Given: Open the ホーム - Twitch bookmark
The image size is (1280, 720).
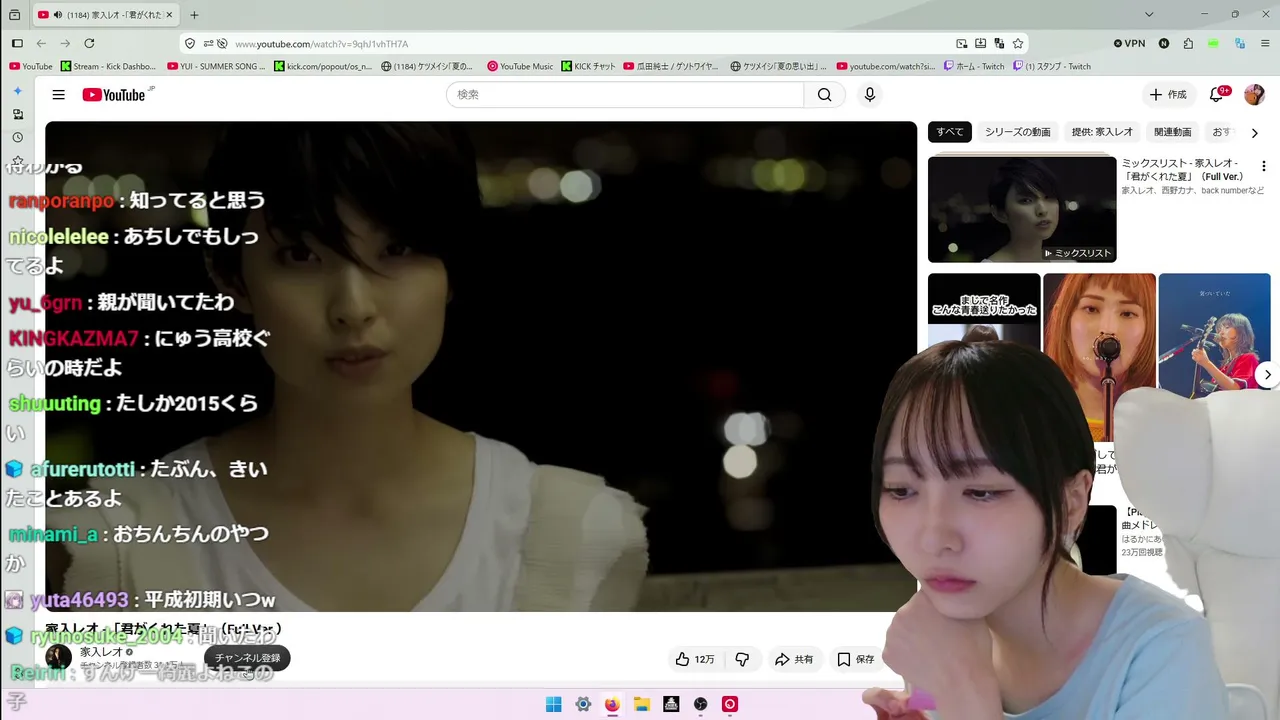Looking at the screenshot, I should tap(974, 67).
